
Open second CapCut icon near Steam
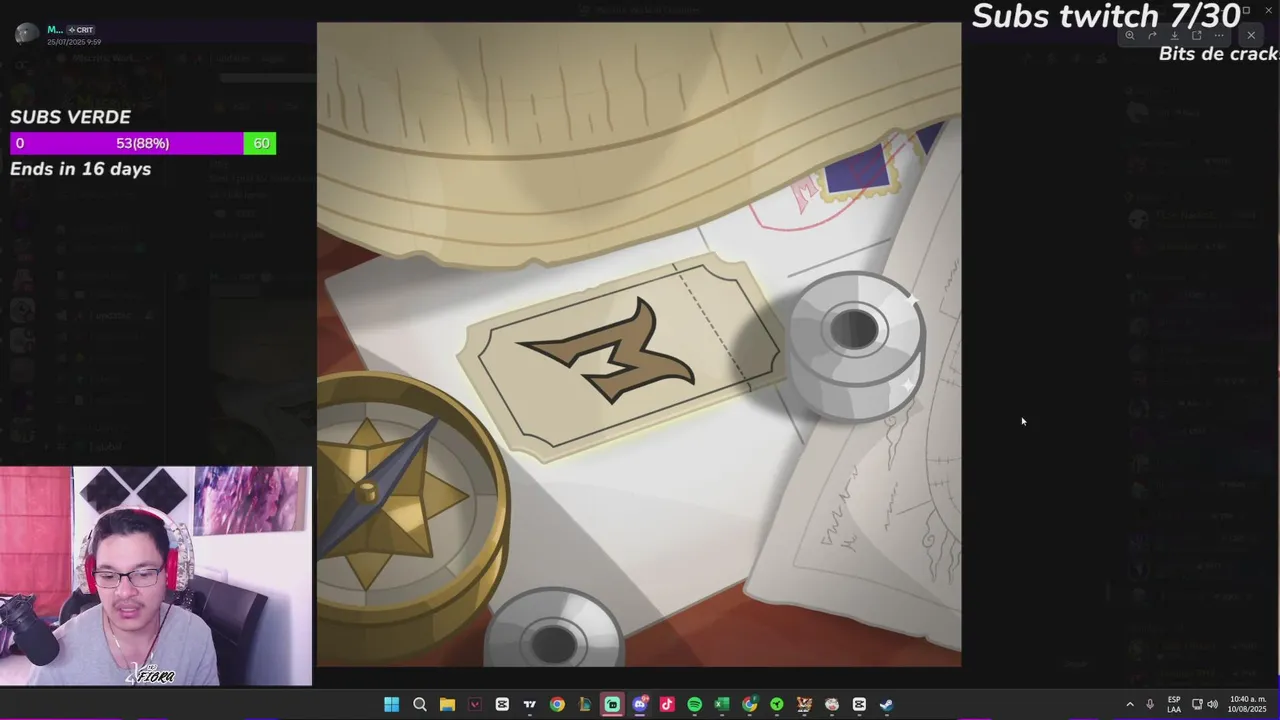[859, 705]
